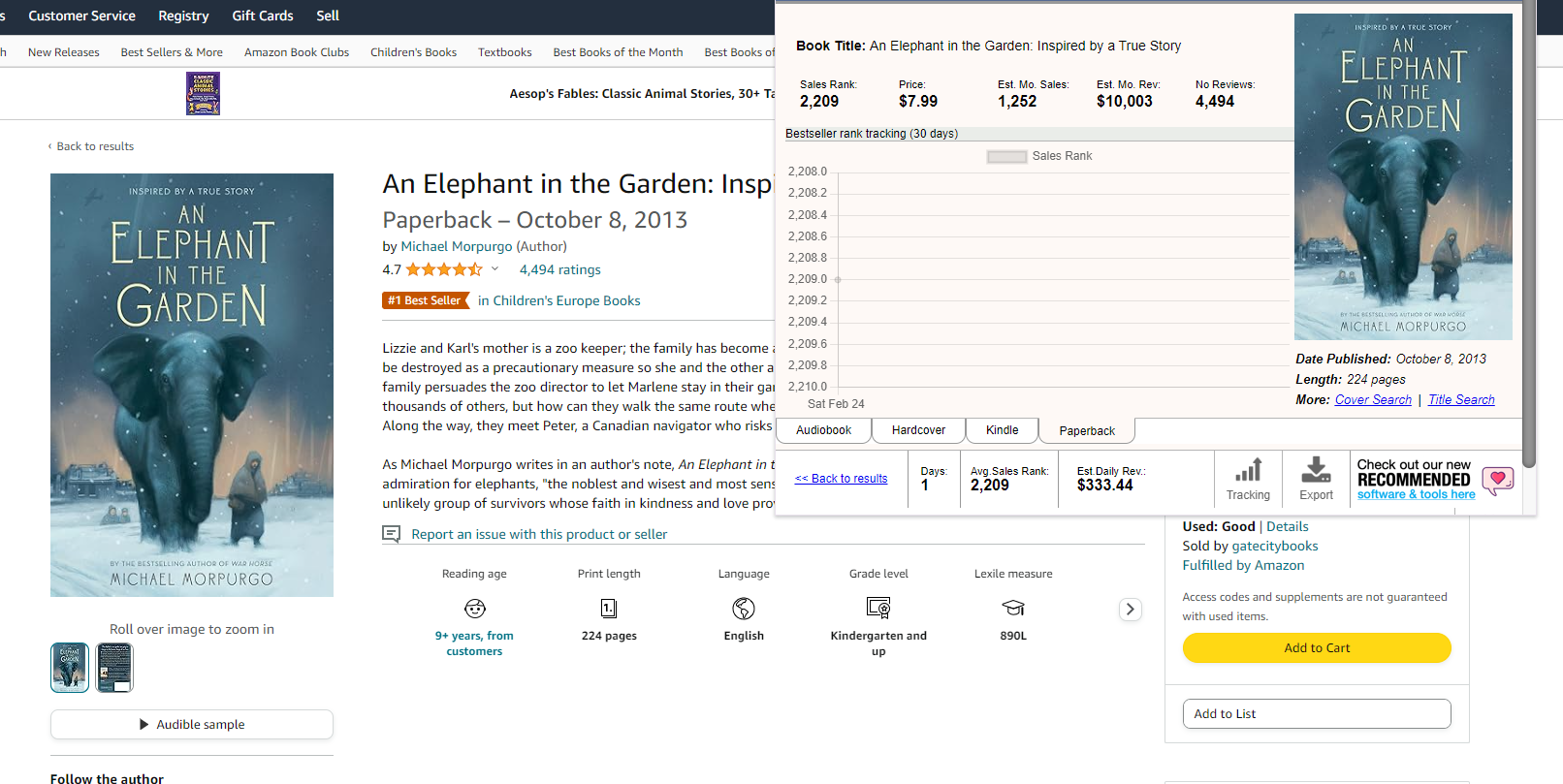This screenshot has width=1563, height=784.
Task: Play the Audible sample
Action: 192,724
